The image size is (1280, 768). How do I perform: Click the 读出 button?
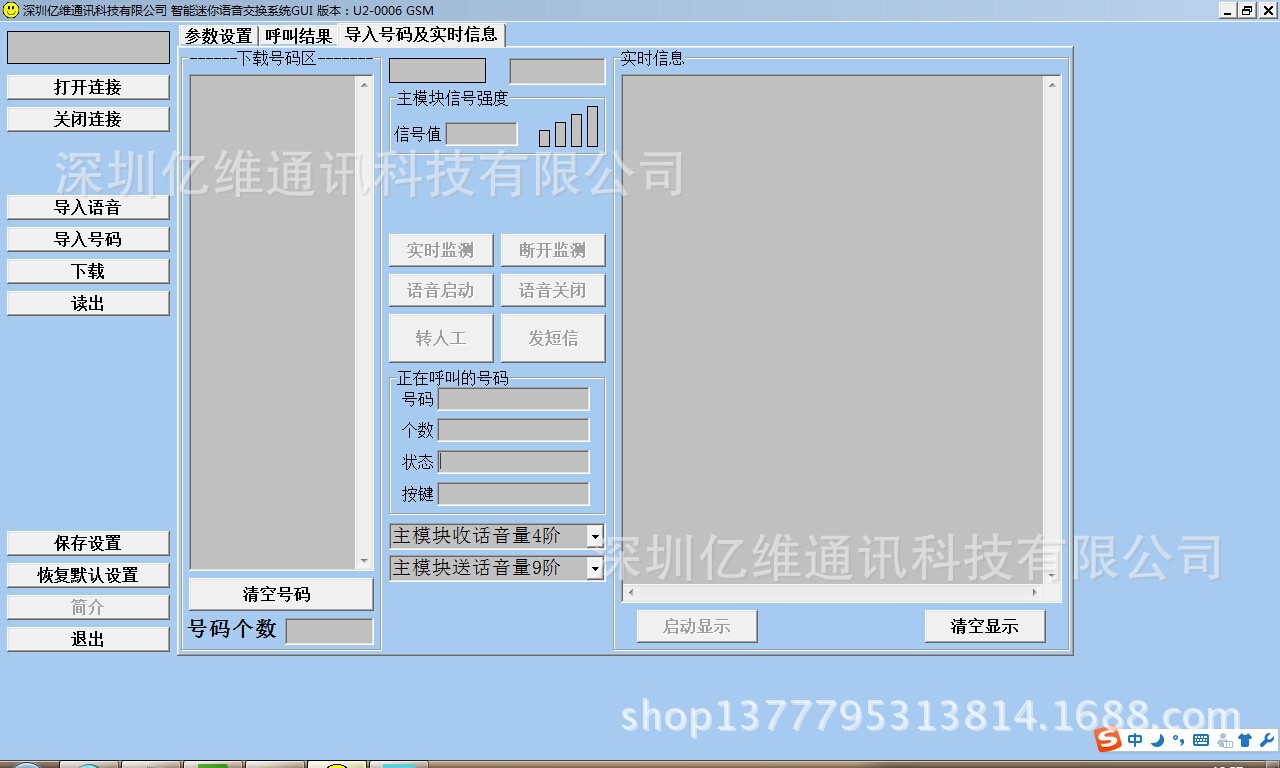click(88, 303)
